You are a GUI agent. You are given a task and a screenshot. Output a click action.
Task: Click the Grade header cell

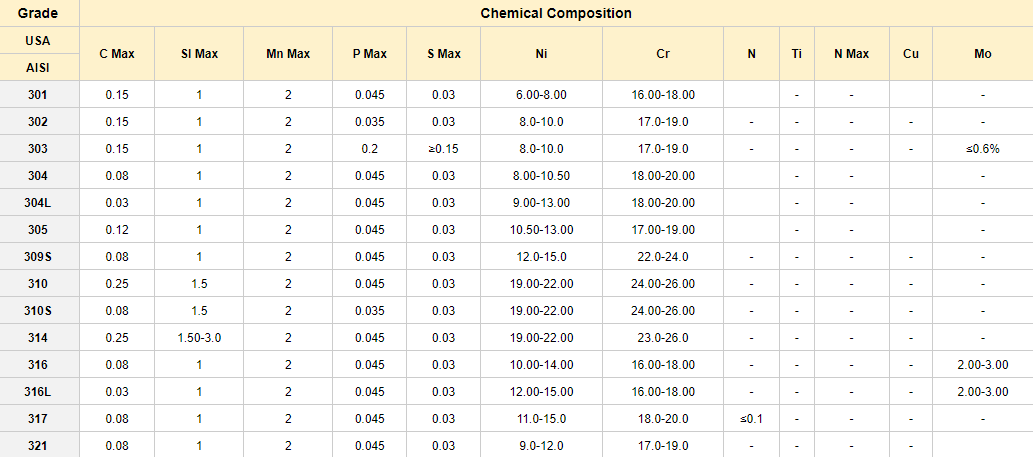(x=39, y=14)
